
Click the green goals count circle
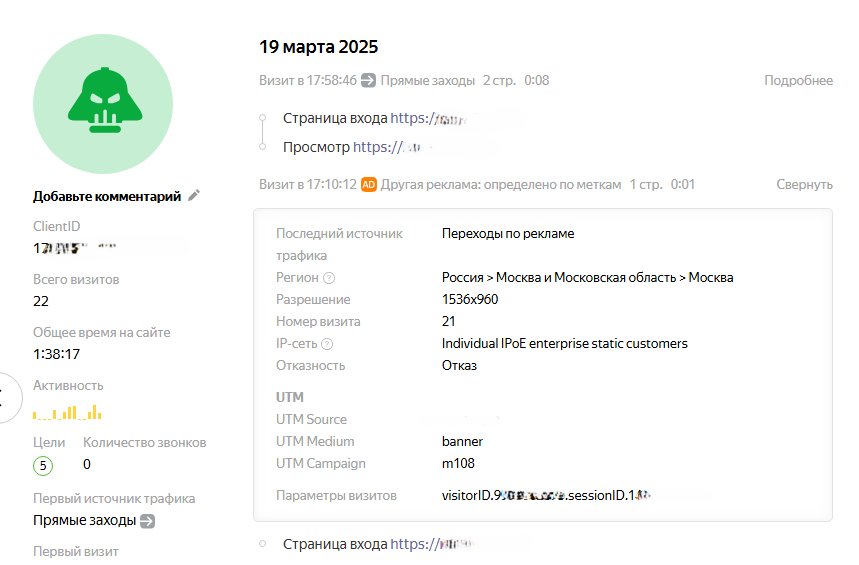tap(43, 465)
